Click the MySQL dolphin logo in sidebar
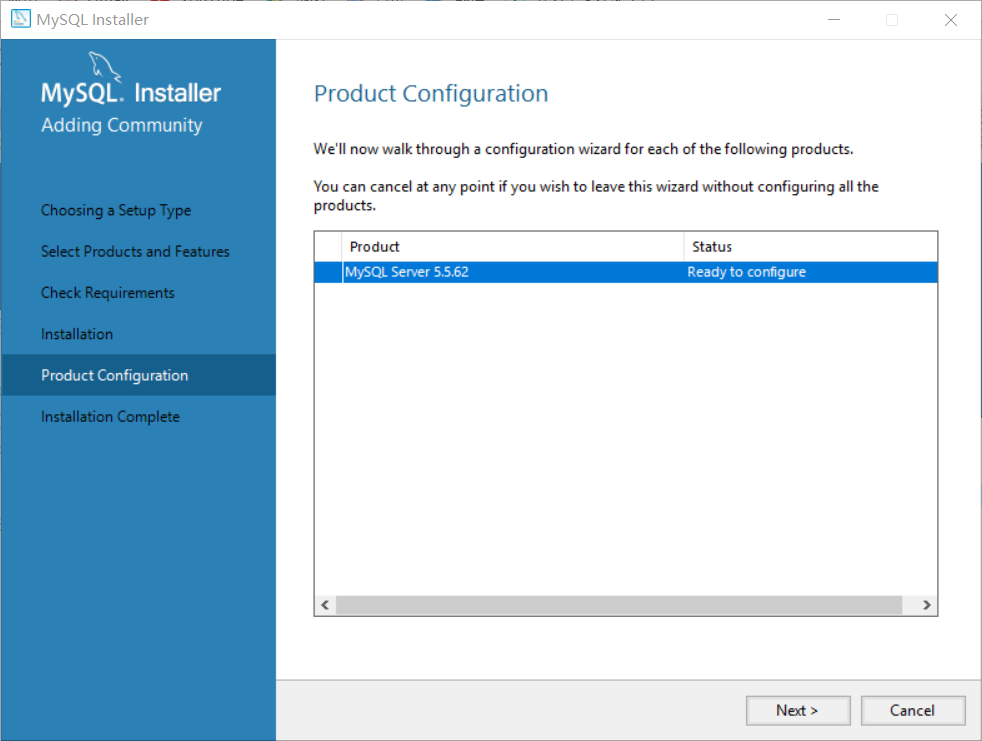This screenshot has height=741, width=982. pos(104,66)
